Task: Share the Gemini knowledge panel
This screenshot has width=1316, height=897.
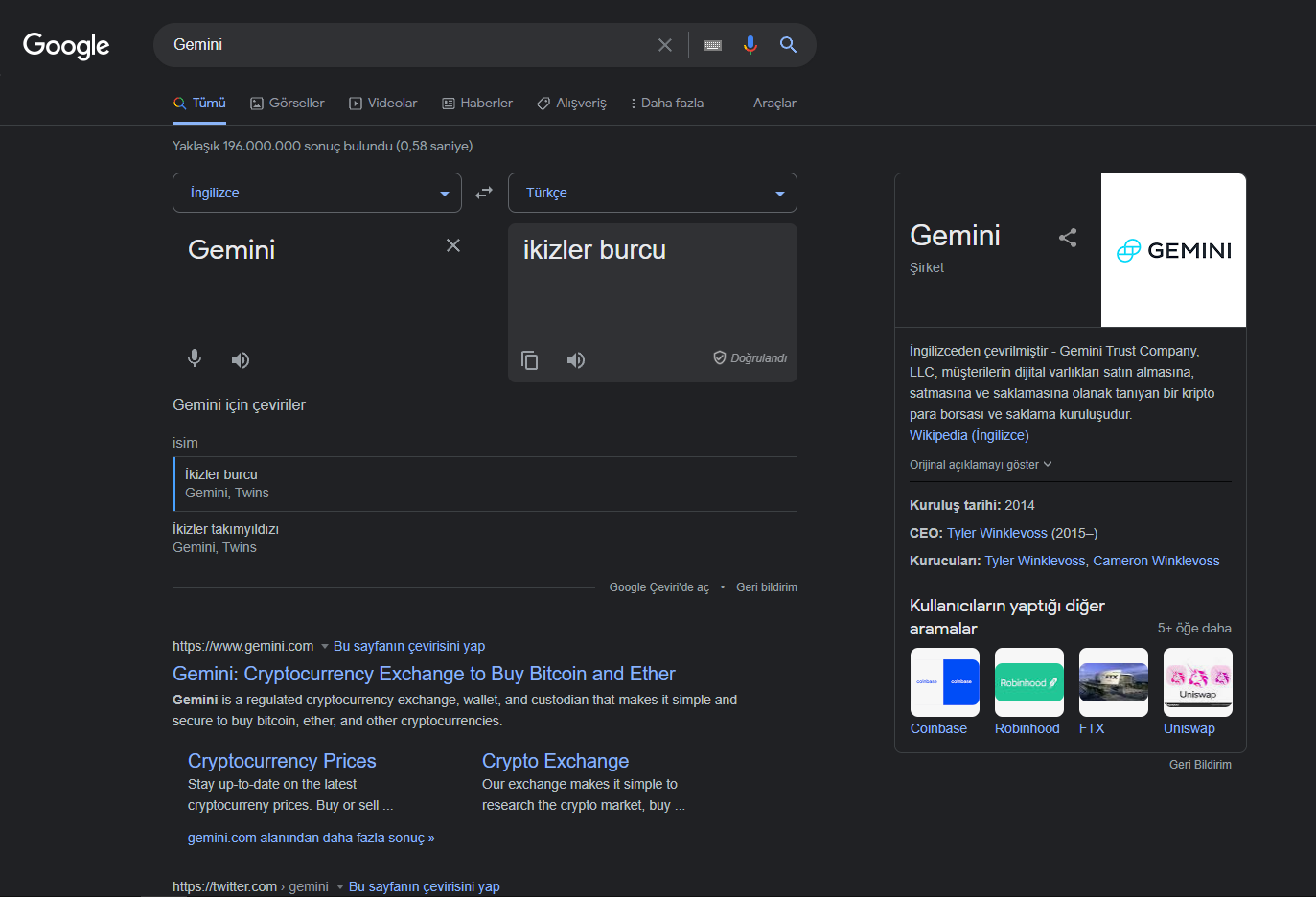Action: [1068, 238]
